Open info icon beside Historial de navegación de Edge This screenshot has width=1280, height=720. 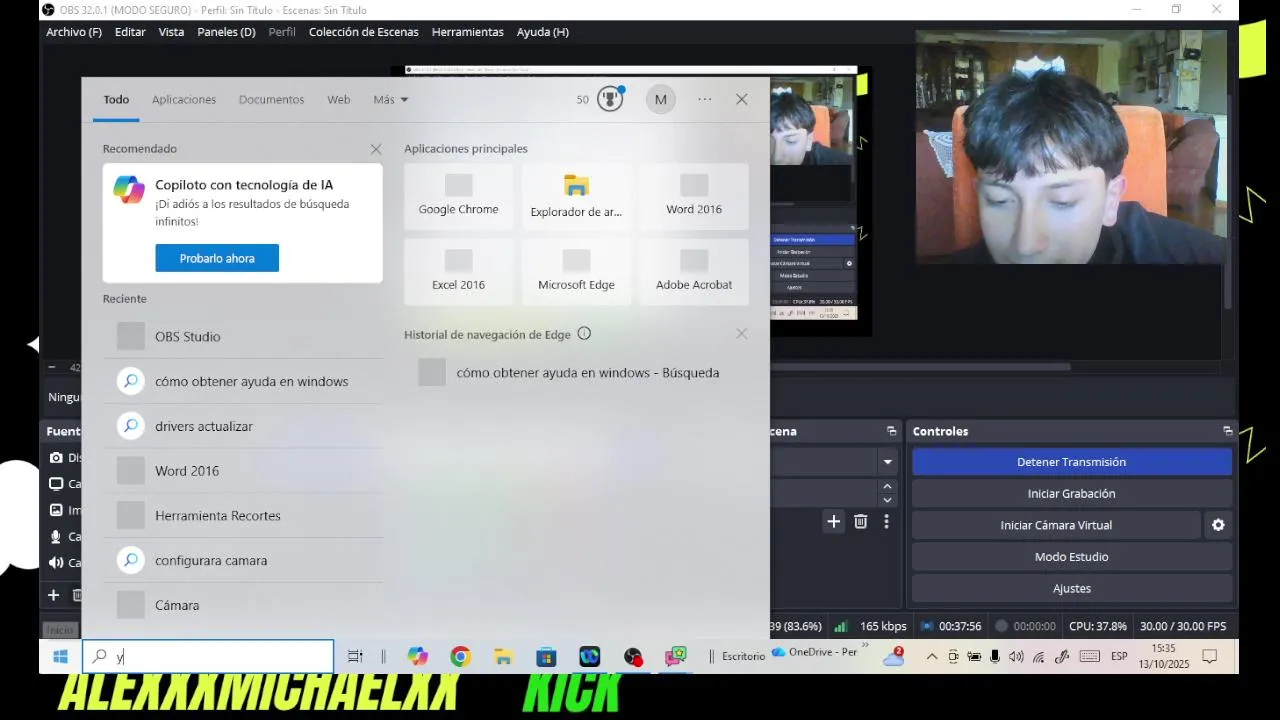[x=584, y=334]
